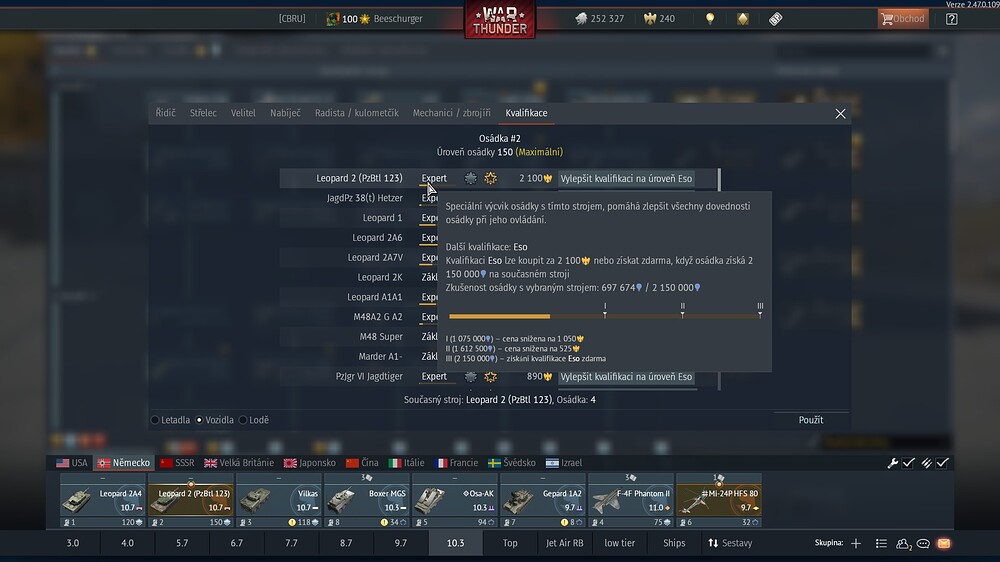Toggle checkbox beside the ammo slashes icon
The image size is (1000, 562).
[x=943, y=463]
